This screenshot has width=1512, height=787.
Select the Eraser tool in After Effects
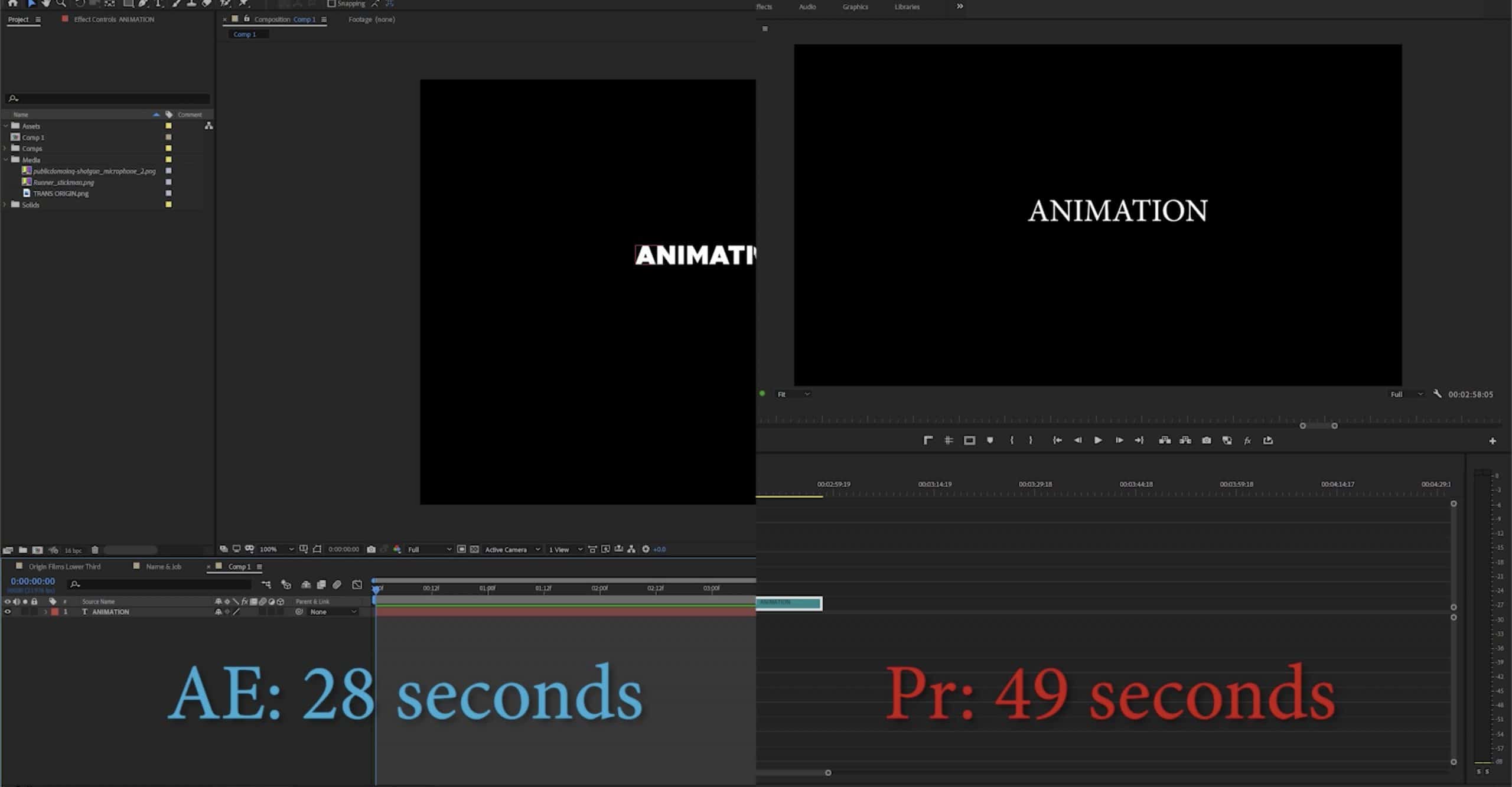pyautogui.click(x=206, y=3)
